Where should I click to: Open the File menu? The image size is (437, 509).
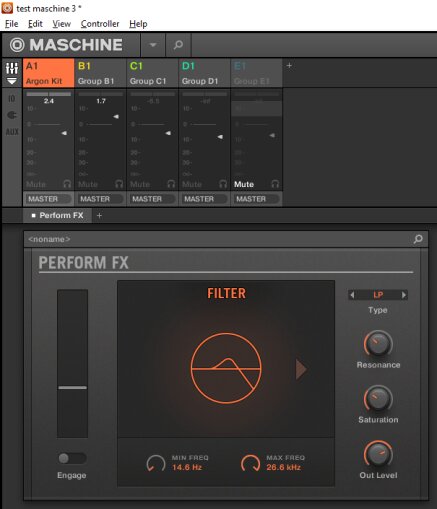pyautogui.click(x=11, y=24)
